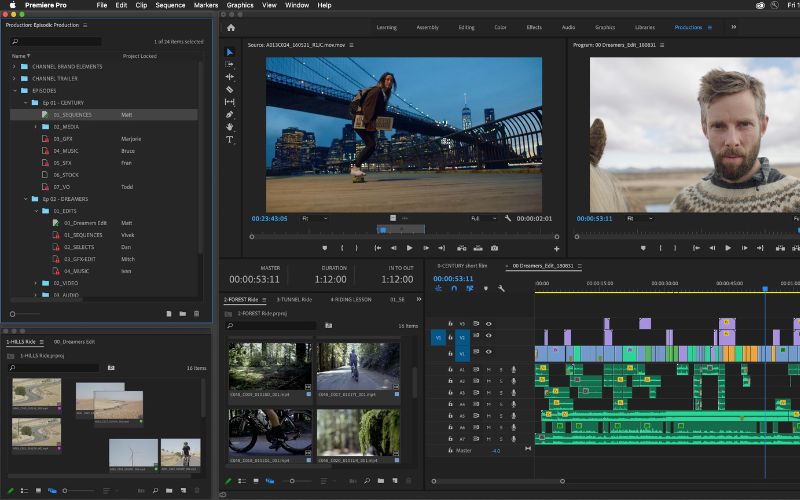Click Name column header in Production panel
Screen dimensions: 800x500
tap(20, 56)
